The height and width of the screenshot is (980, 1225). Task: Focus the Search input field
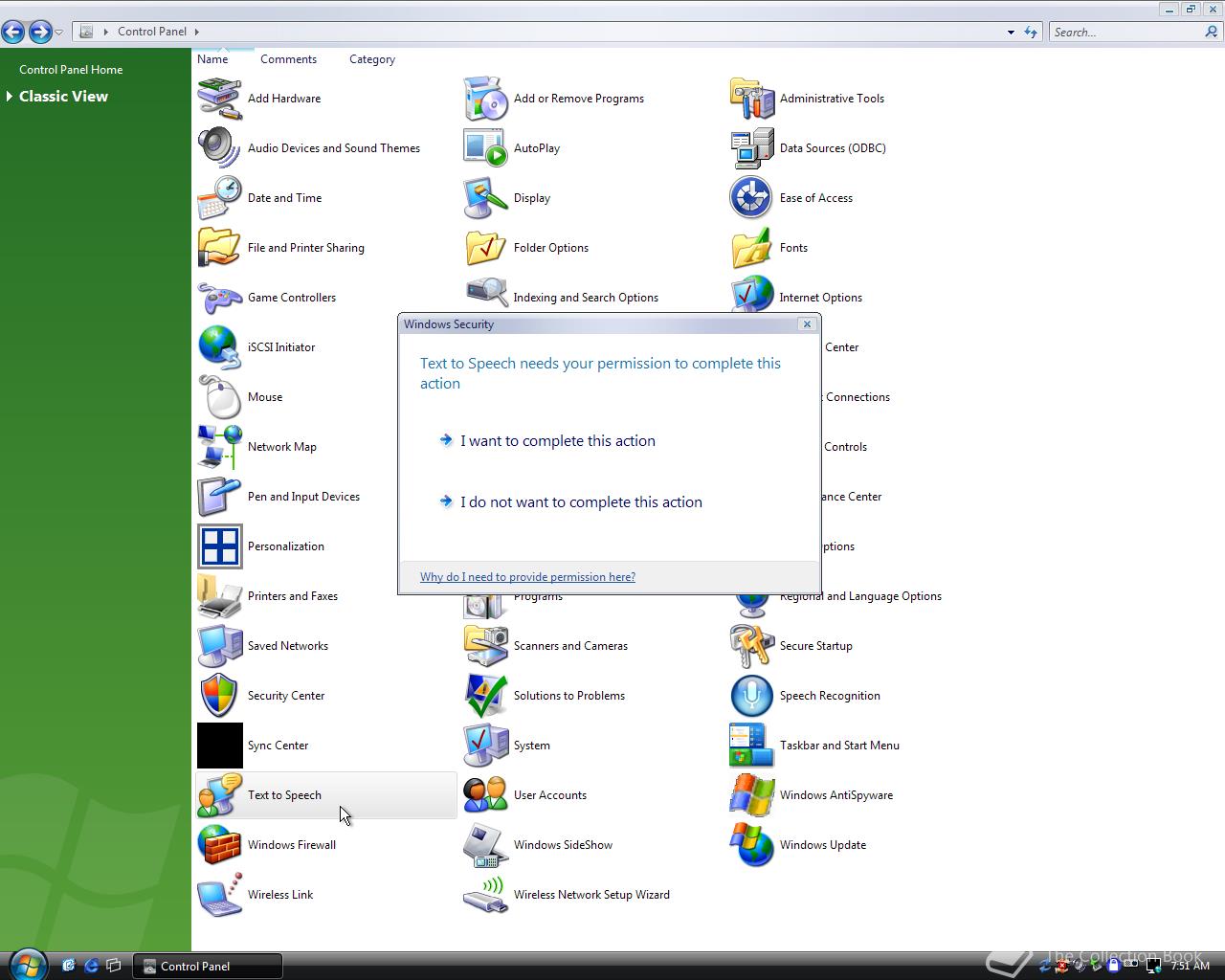point(1126,33)
